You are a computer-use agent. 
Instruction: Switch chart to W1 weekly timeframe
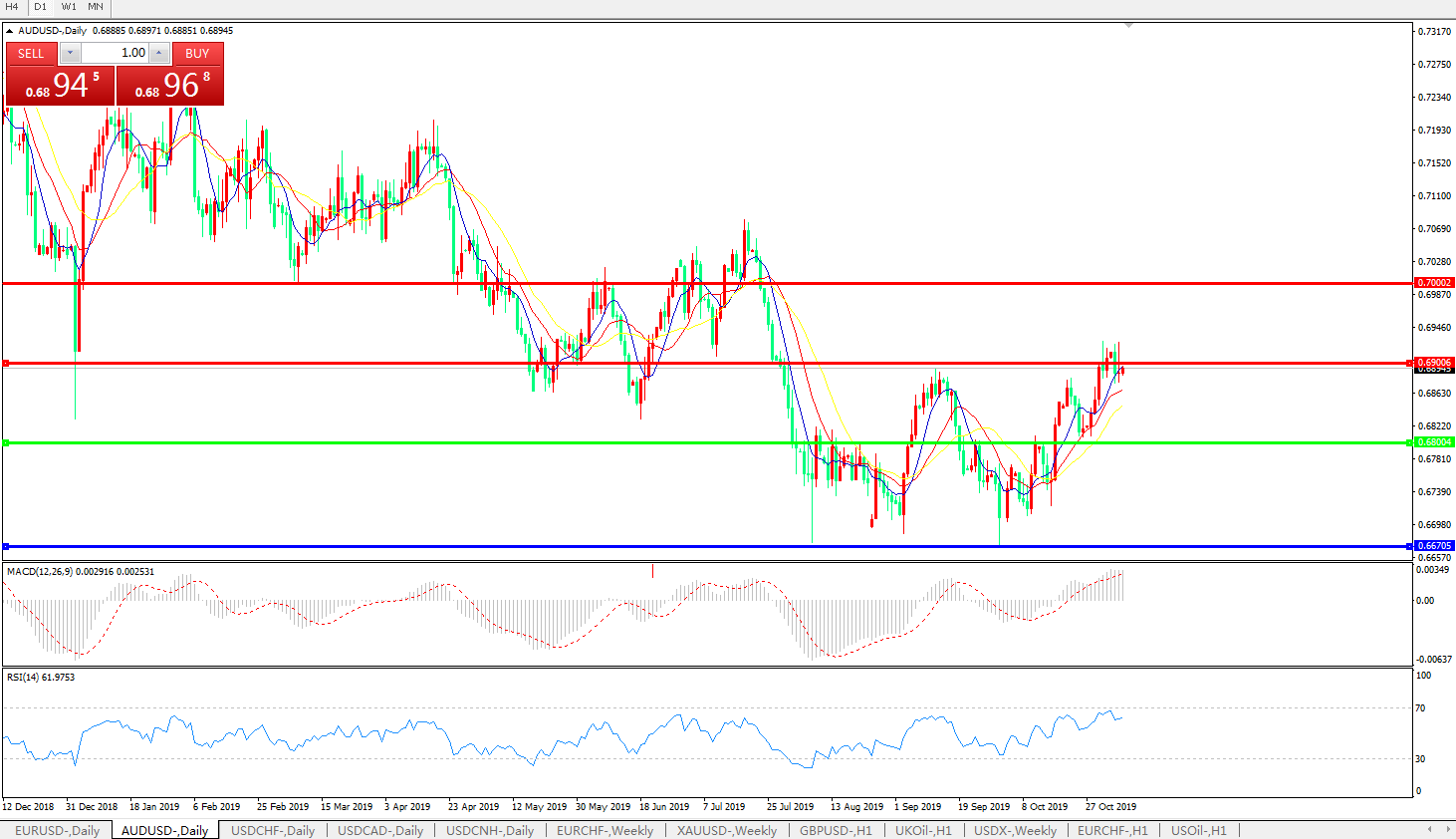pyautogui.click(x=69, y=7)
